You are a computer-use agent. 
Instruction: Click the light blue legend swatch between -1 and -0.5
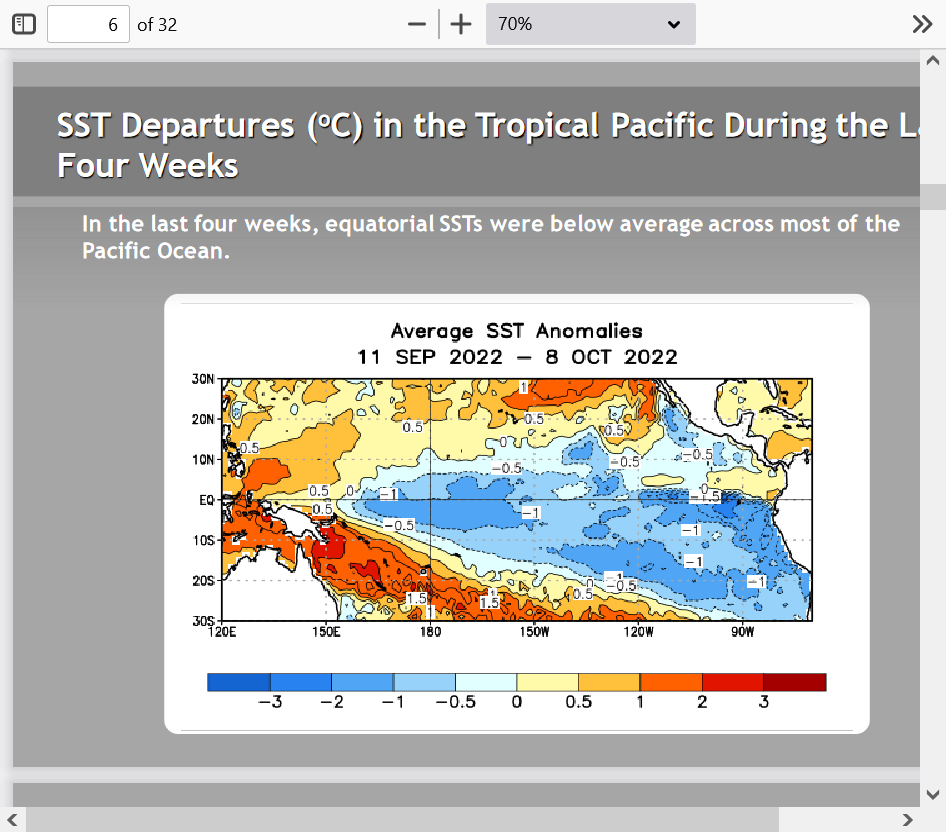pyautogui.click(x=424, y=682)
